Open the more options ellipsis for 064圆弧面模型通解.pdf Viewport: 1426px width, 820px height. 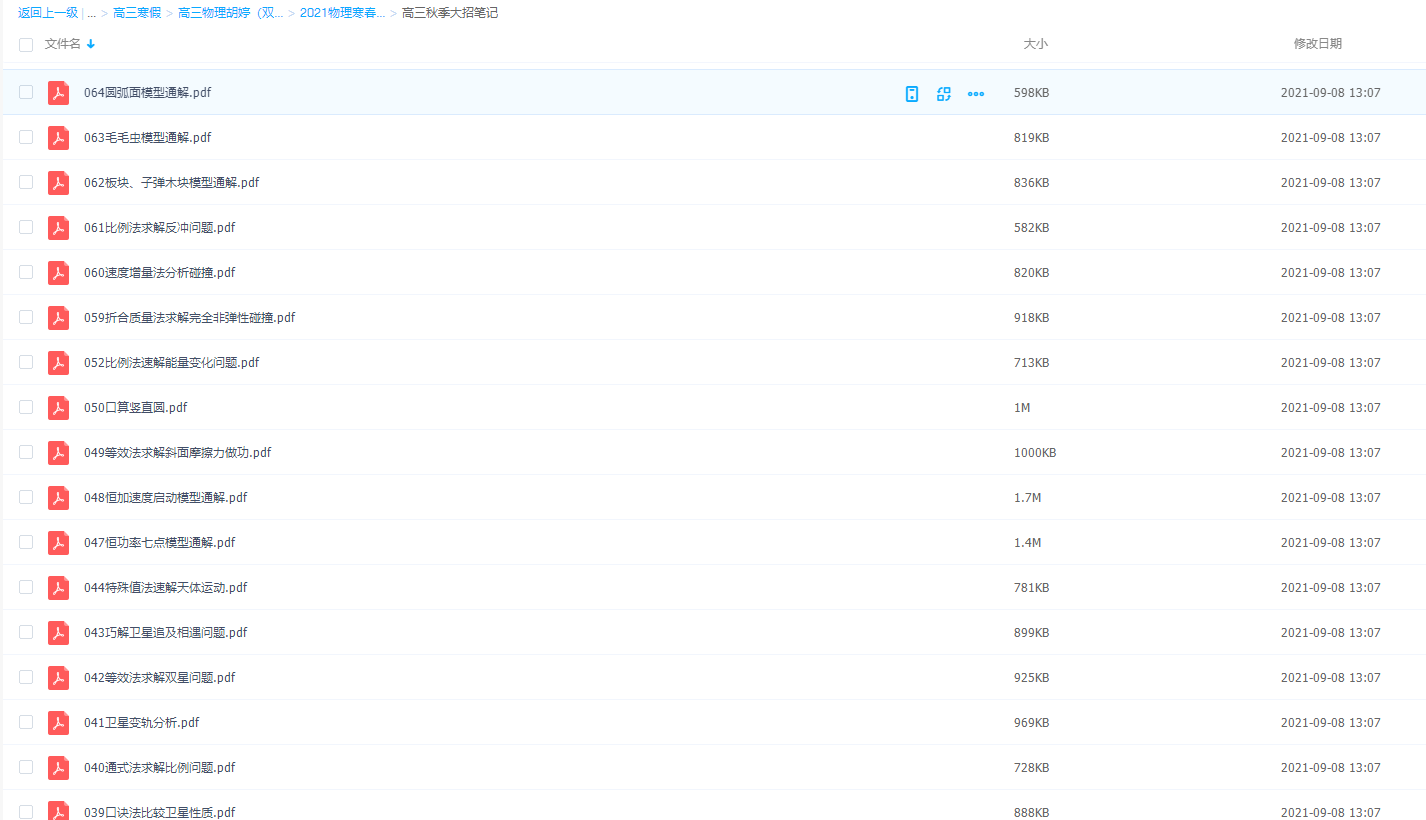[x=976, y=94]
